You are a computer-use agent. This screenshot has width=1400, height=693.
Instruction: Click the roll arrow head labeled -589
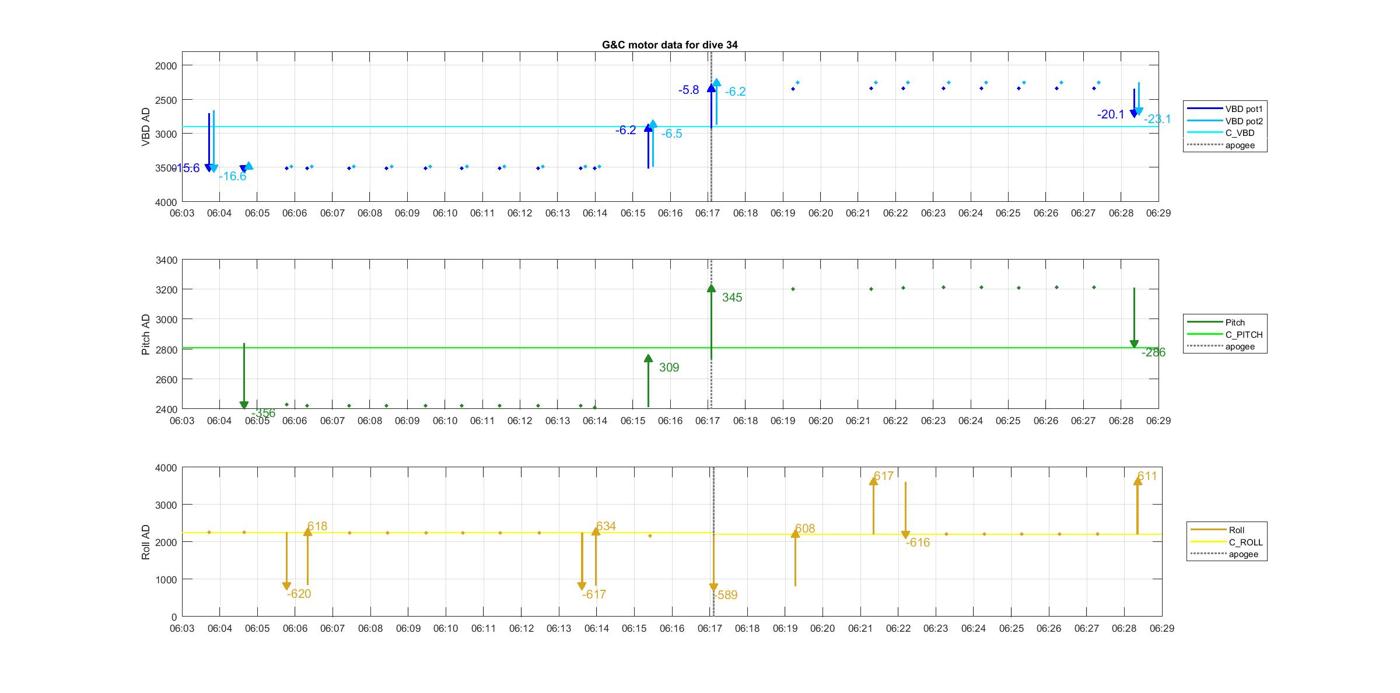point(713,589)
